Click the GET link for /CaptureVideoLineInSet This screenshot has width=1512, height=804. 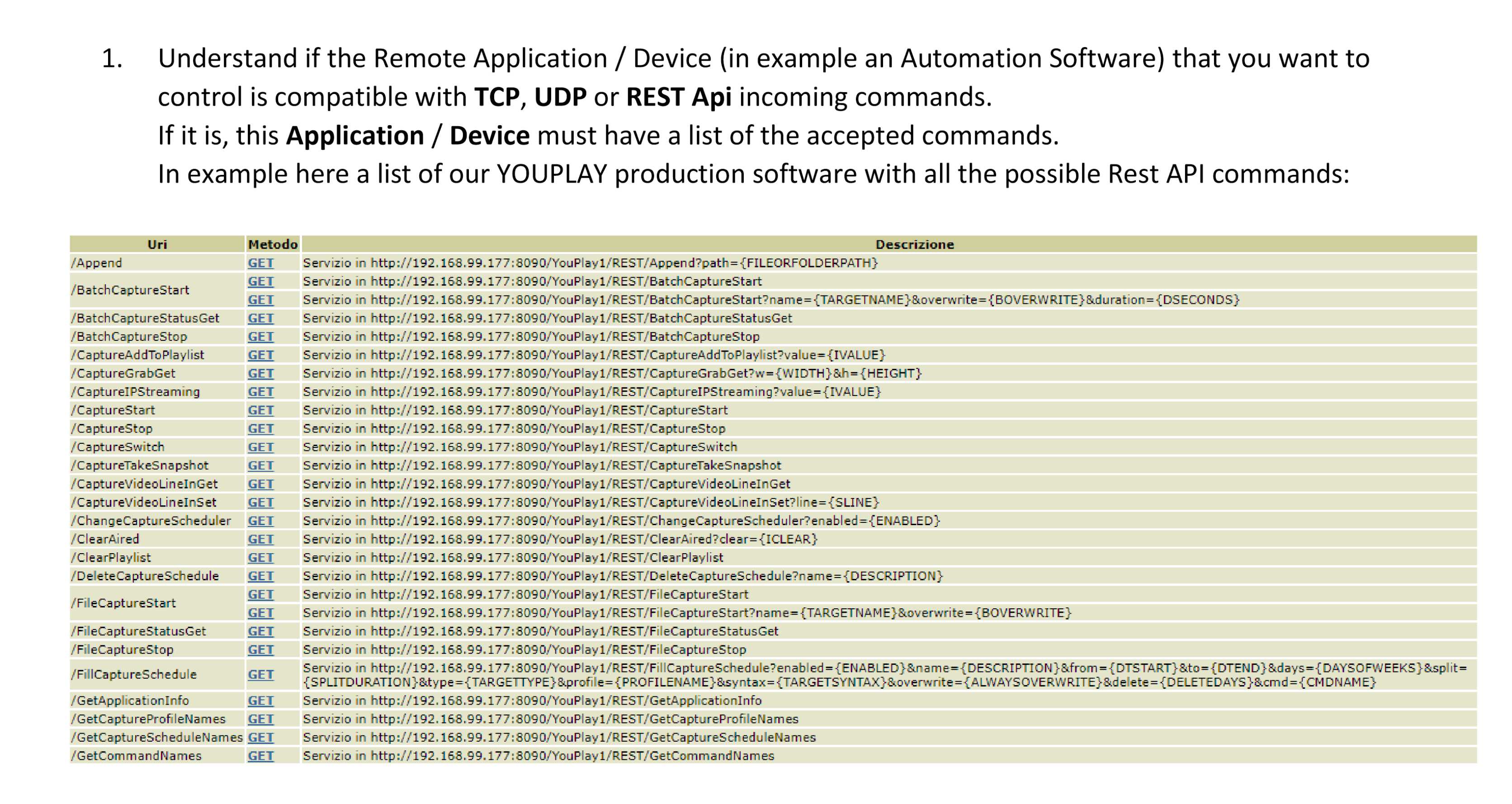[260, 503]
